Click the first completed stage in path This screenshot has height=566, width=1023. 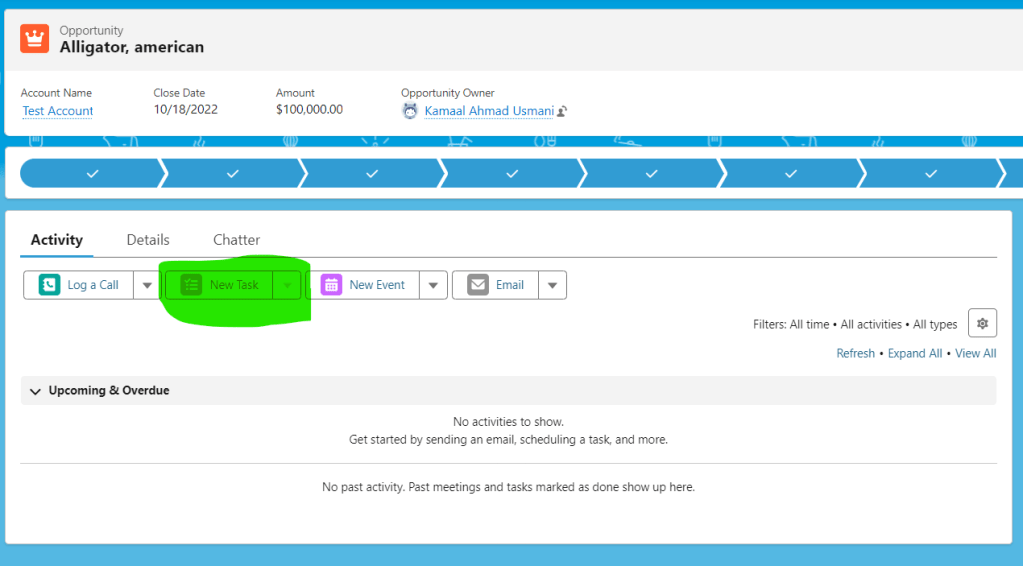[x=91, y=173]
